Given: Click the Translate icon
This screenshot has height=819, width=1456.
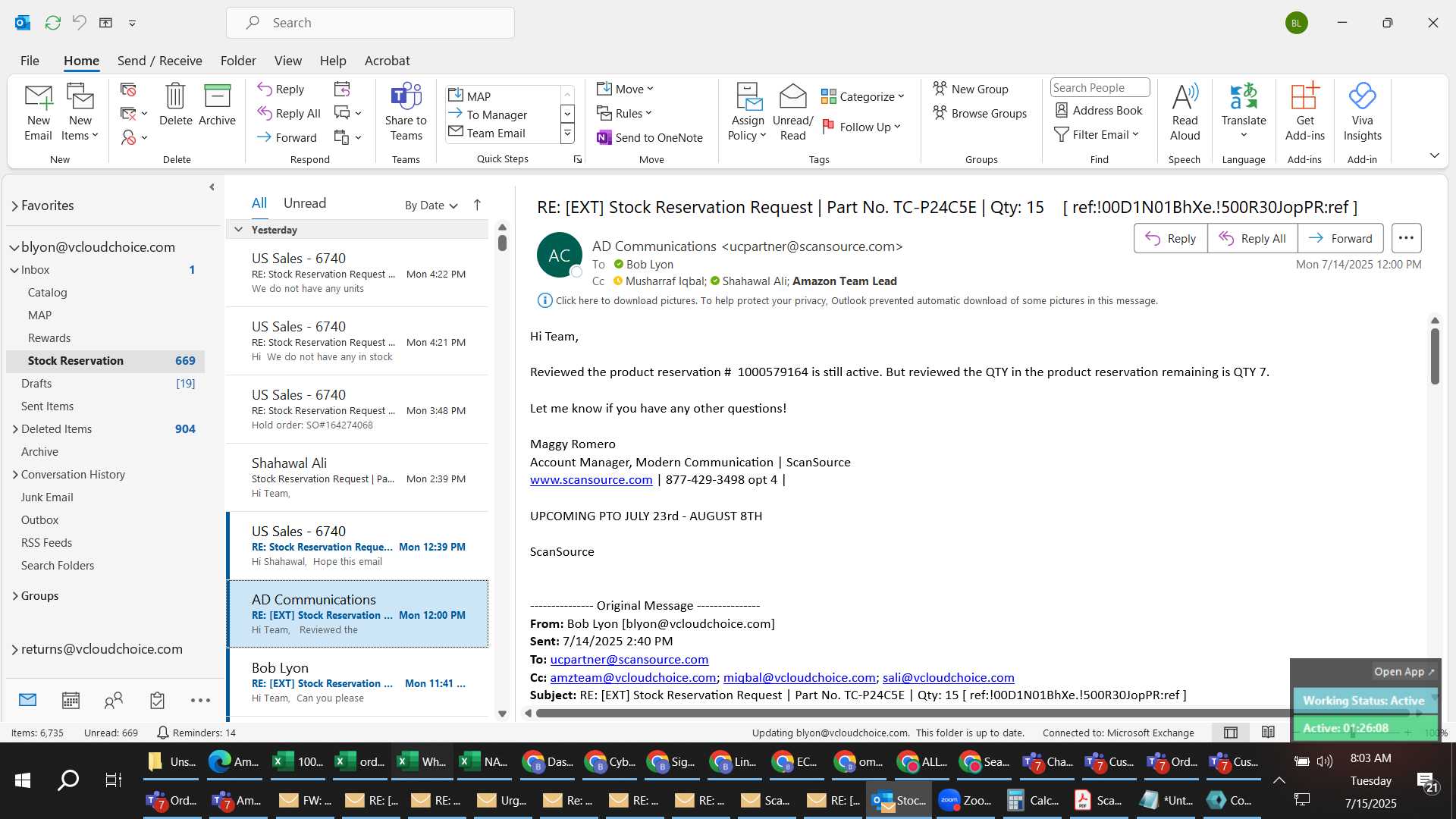Looking at the screenshot, I should (1244, 96).
